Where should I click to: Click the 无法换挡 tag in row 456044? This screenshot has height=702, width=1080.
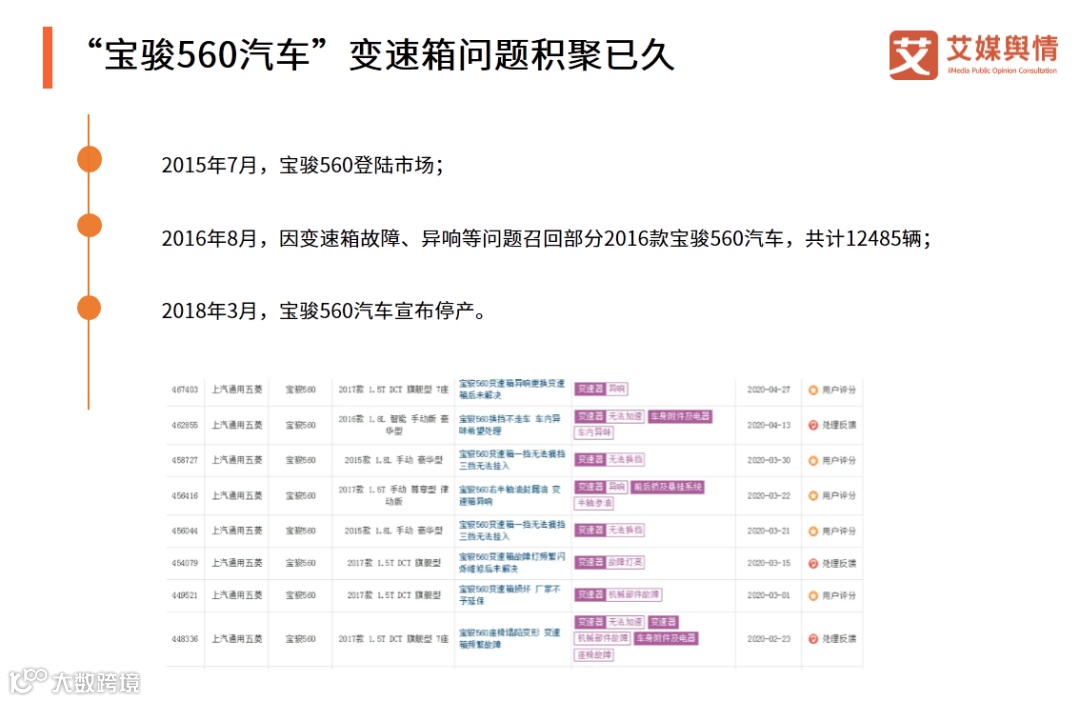(x=625, y=530)
